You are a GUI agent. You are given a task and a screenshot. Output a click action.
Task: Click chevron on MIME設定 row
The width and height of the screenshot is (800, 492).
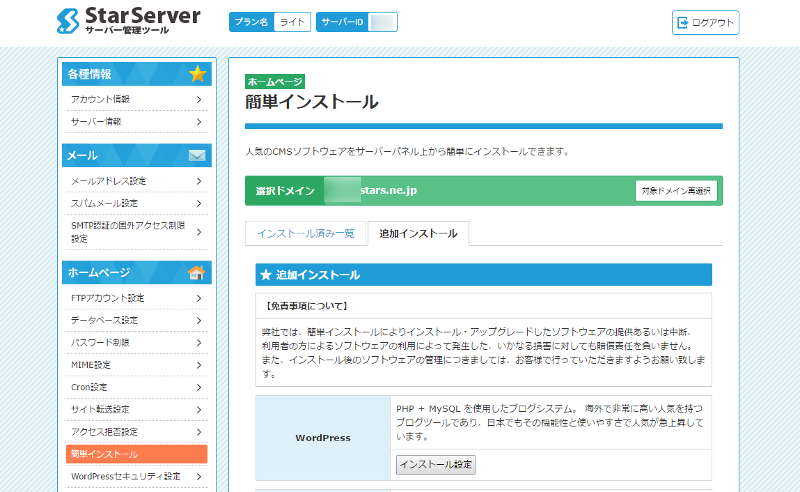(199, 365)
